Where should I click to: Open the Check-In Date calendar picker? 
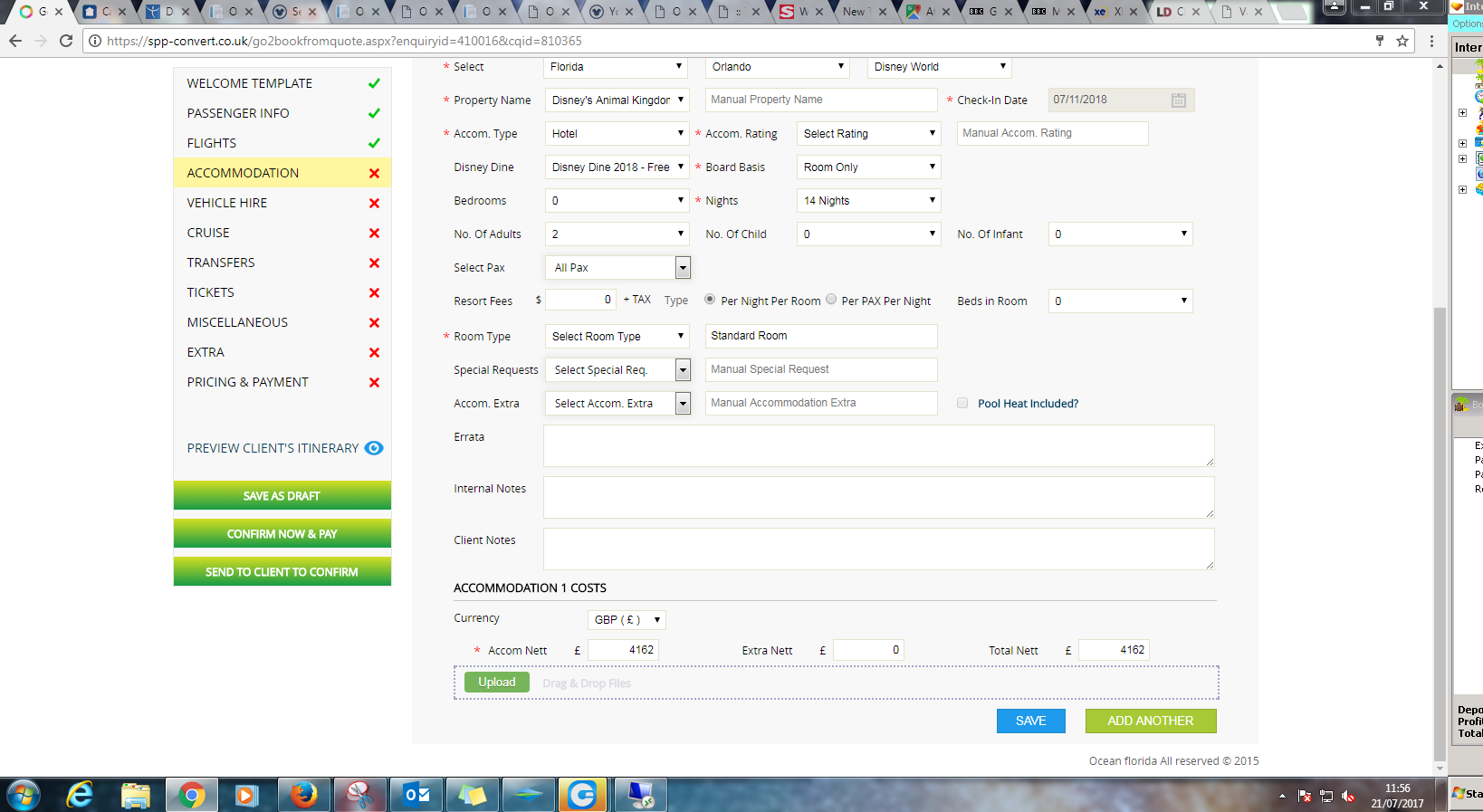point(1178,100)
